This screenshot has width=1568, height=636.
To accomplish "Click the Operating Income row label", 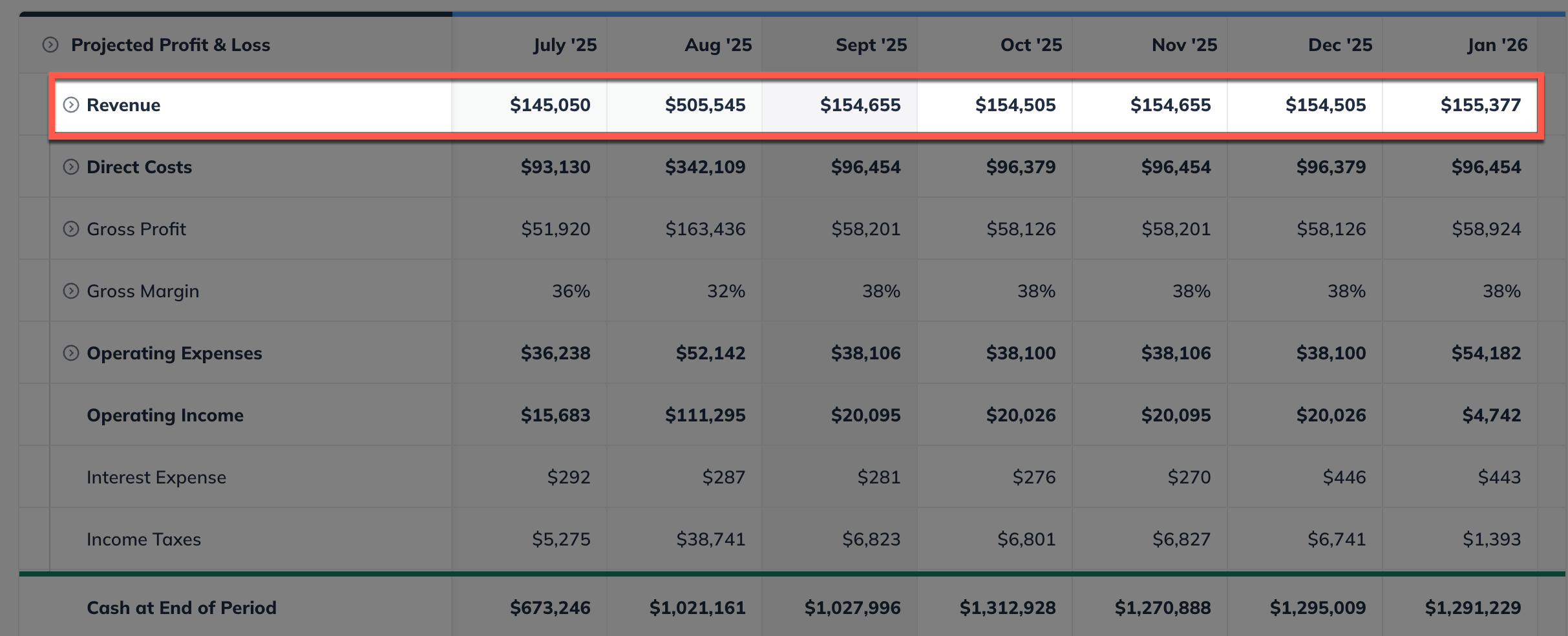I will pos(165,415).
